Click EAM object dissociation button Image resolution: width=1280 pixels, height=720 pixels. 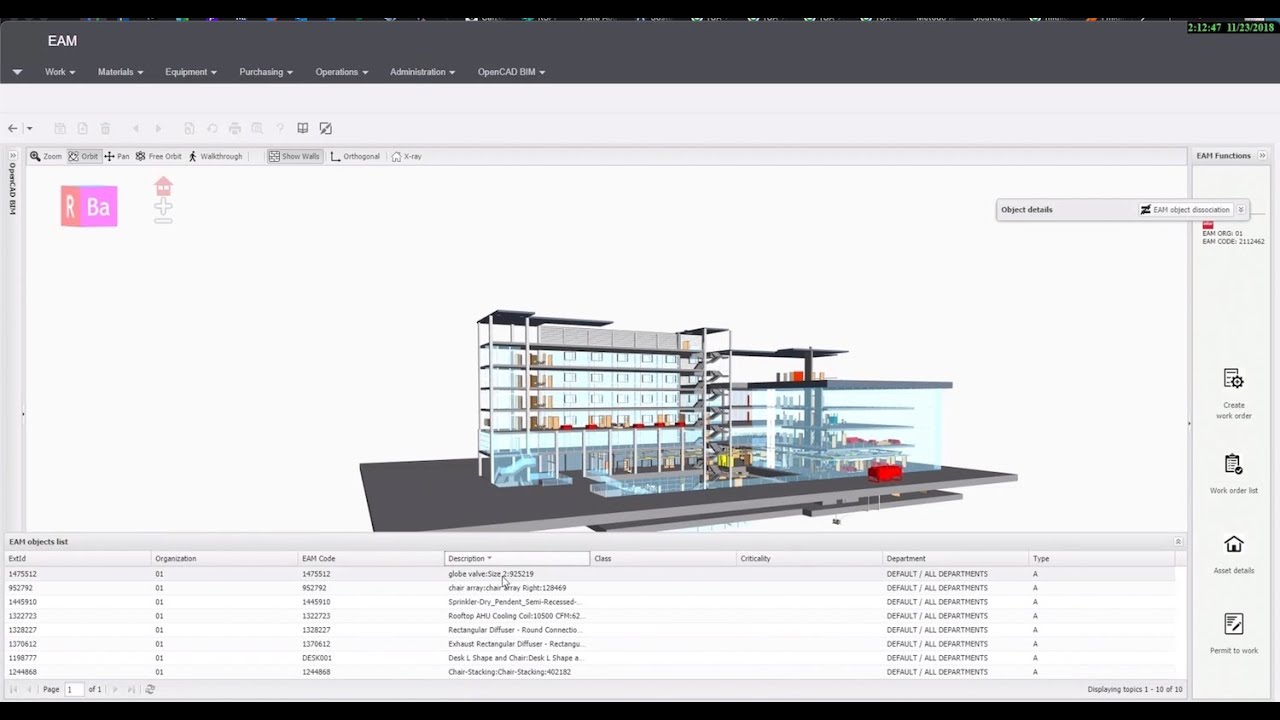coord(1185,210)
